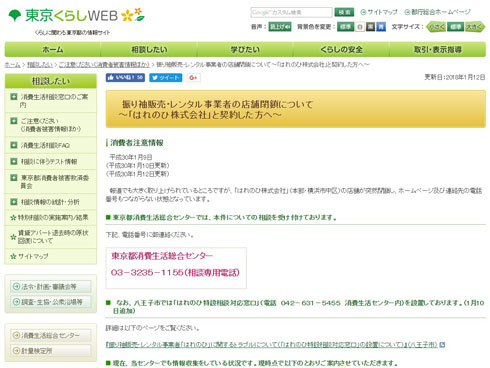
Task: Click the 相談したい breadcrumb link
Action: point(40,65)
